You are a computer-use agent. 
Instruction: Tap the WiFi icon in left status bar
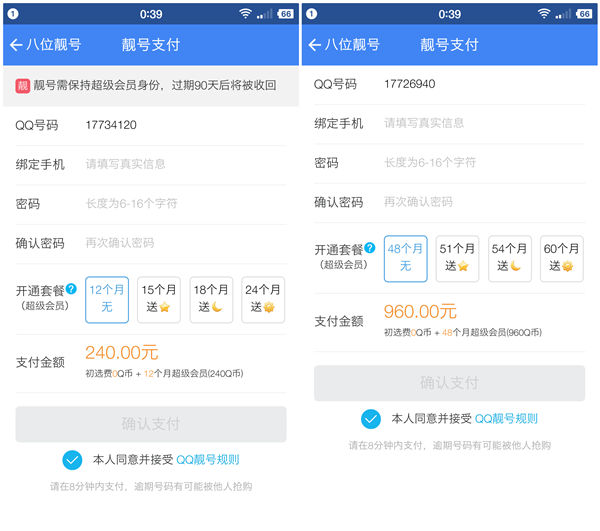pos(245,14)
